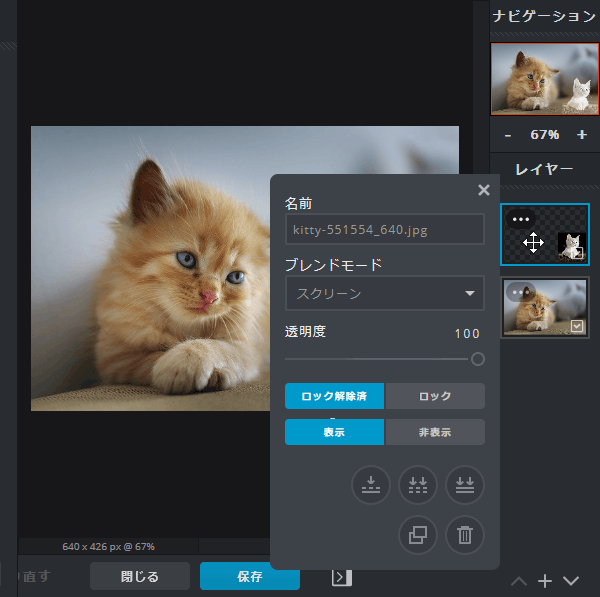Close the layer settings popup

pyautogui.click(x=484, y=190)
